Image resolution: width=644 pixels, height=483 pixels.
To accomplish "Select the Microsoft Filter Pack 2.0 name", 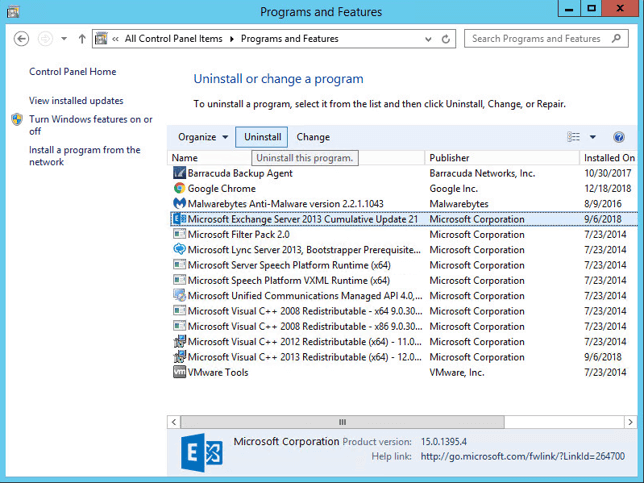I will pos(239,235).
